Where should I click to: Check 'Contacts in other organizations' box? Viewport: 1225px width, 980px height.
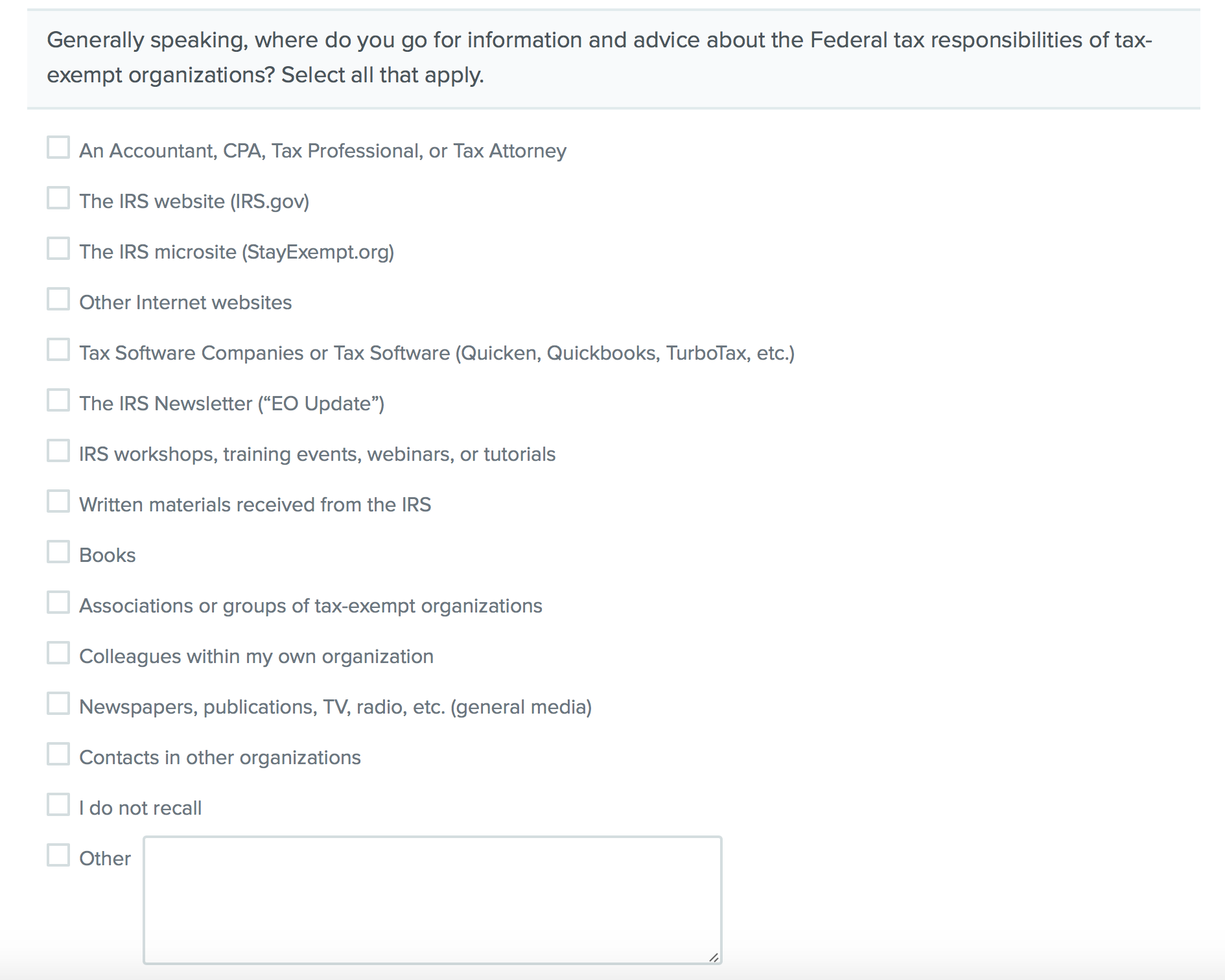coord(58,754)
